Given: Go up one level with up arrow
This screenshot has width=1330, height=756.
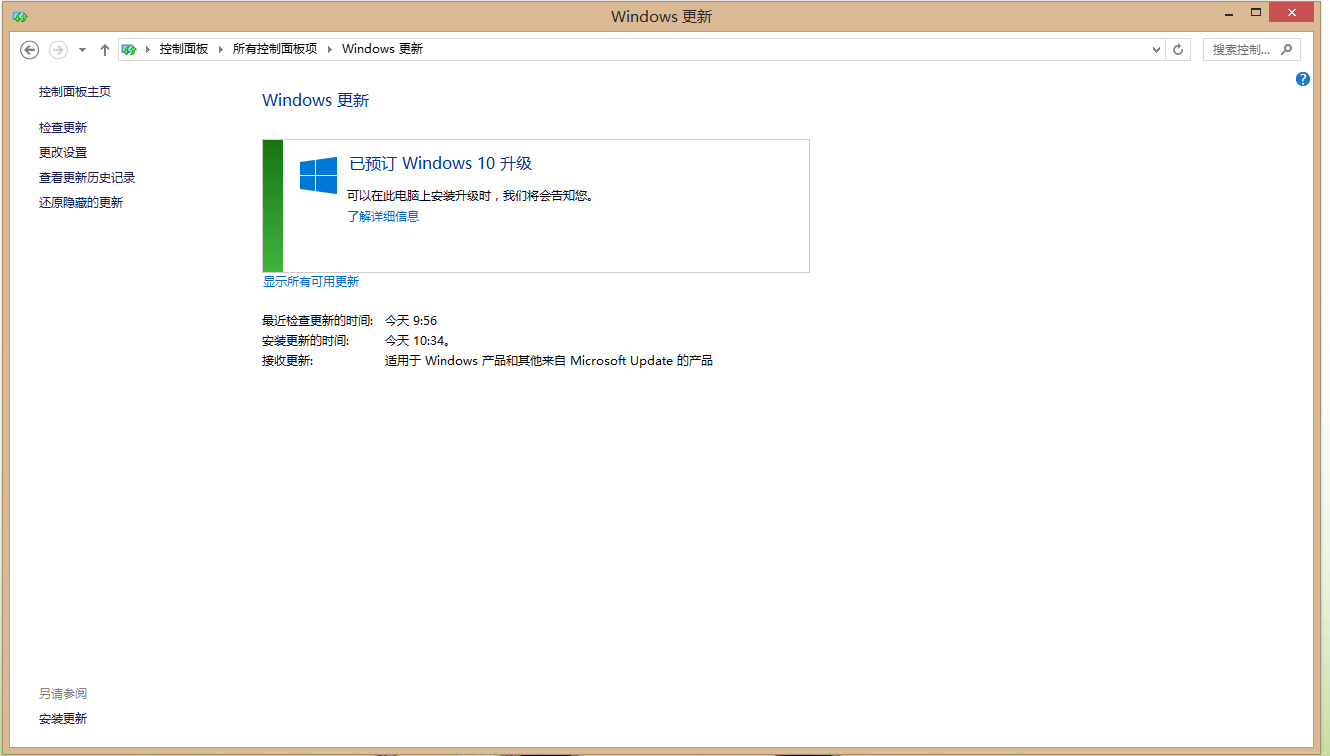Looking at the screenshot, I should coord(105,49).
